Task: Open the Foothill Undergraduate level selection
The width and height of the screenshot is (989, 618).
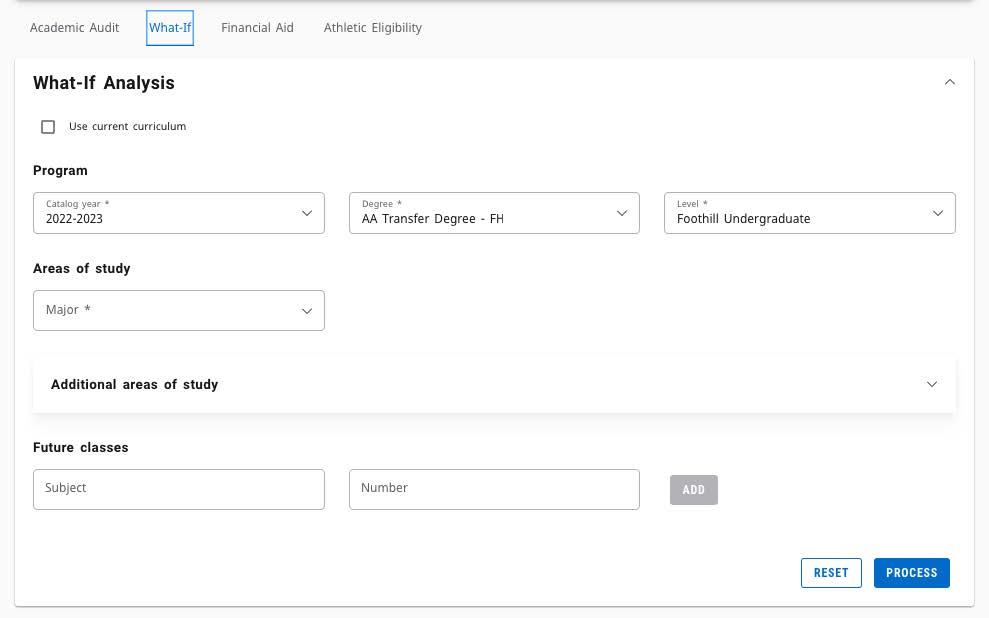Action: pos(743,219)
